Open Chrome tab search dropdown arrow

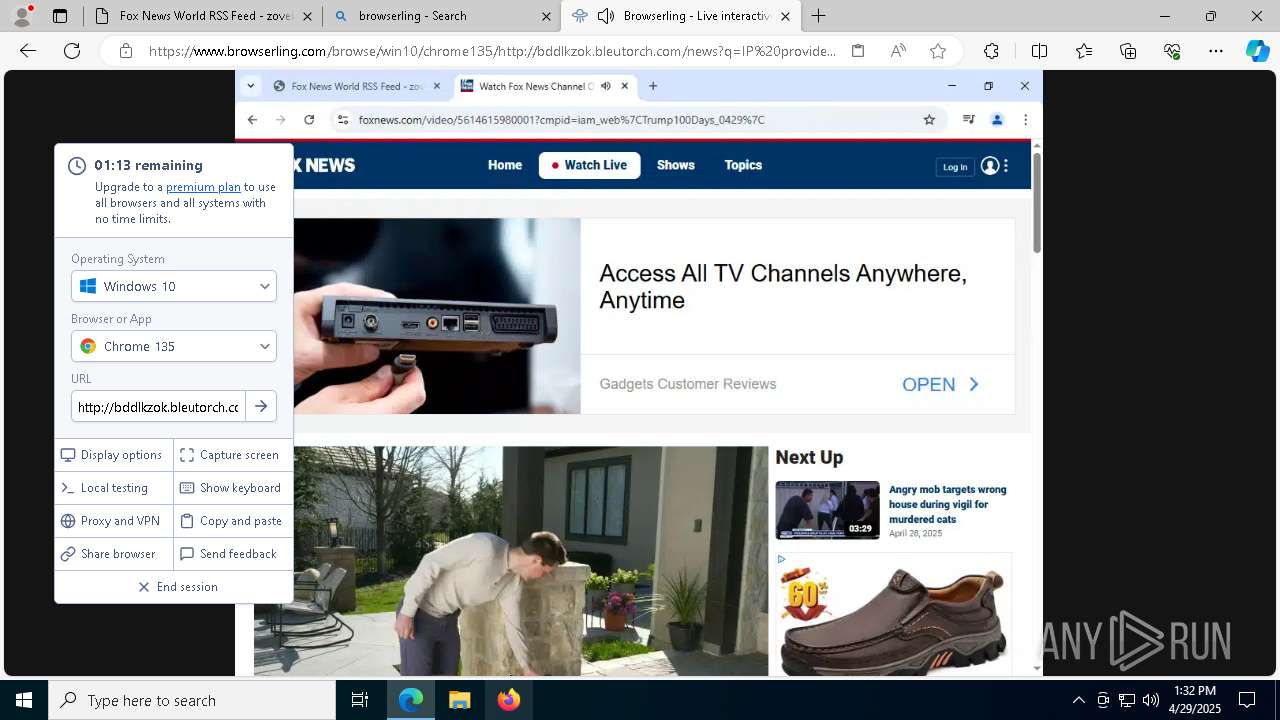pyautogui.click(x=251, y=86)
